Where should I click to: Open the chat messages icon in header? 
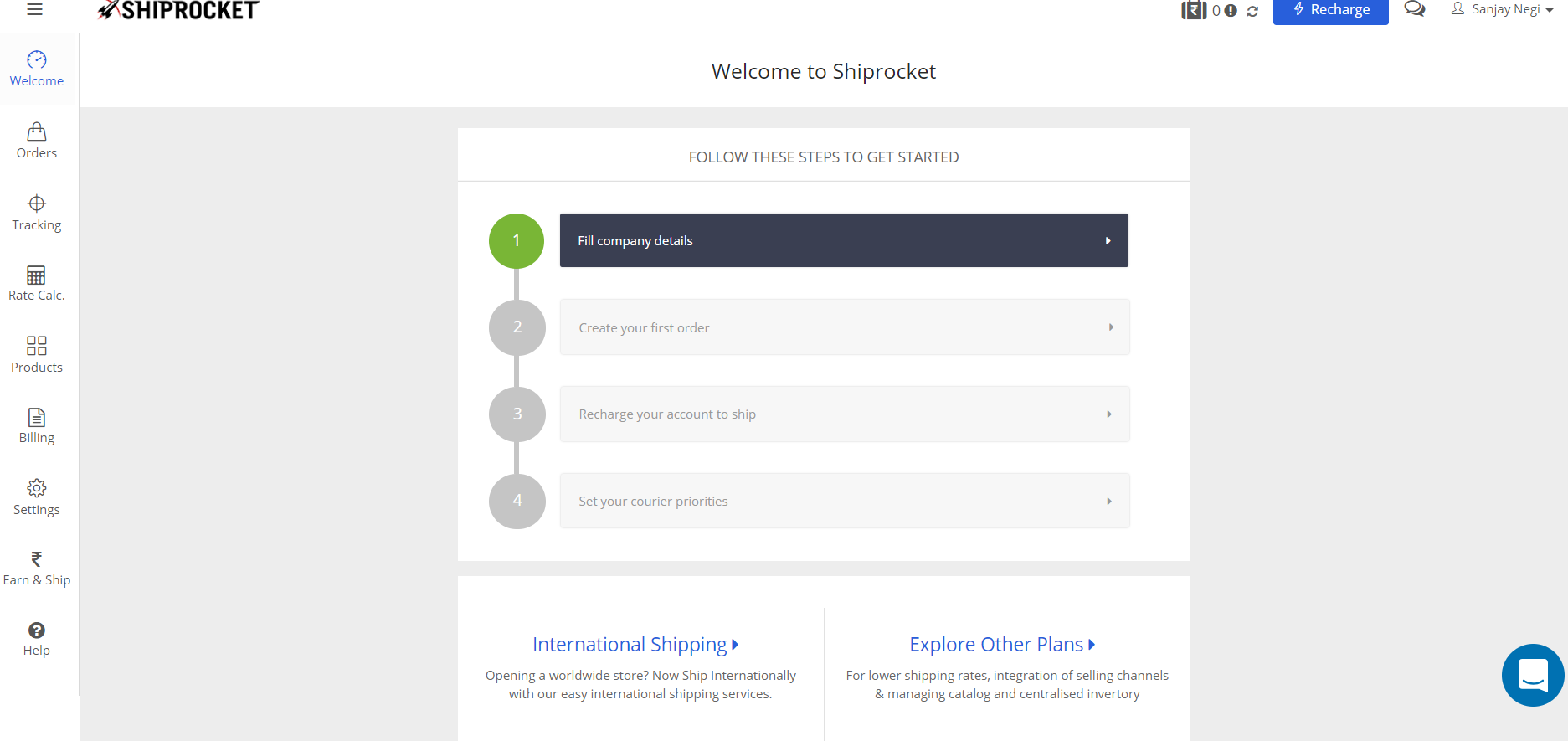[x=1414, y=10]
